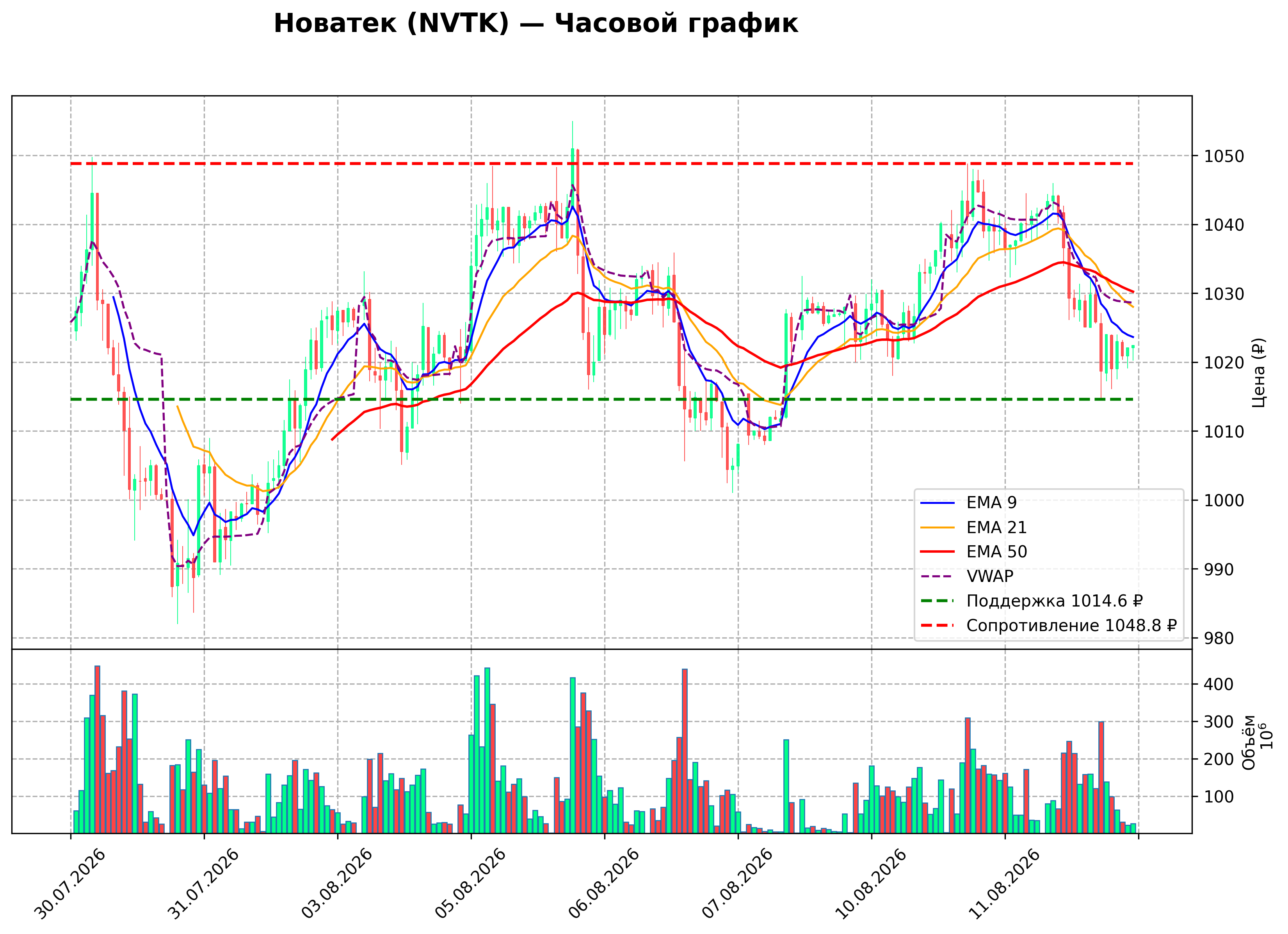Click legend text "Сопротивление 1048.8 ₽"
This screenshot has height=934, width=1288.
coord(1072,625)
